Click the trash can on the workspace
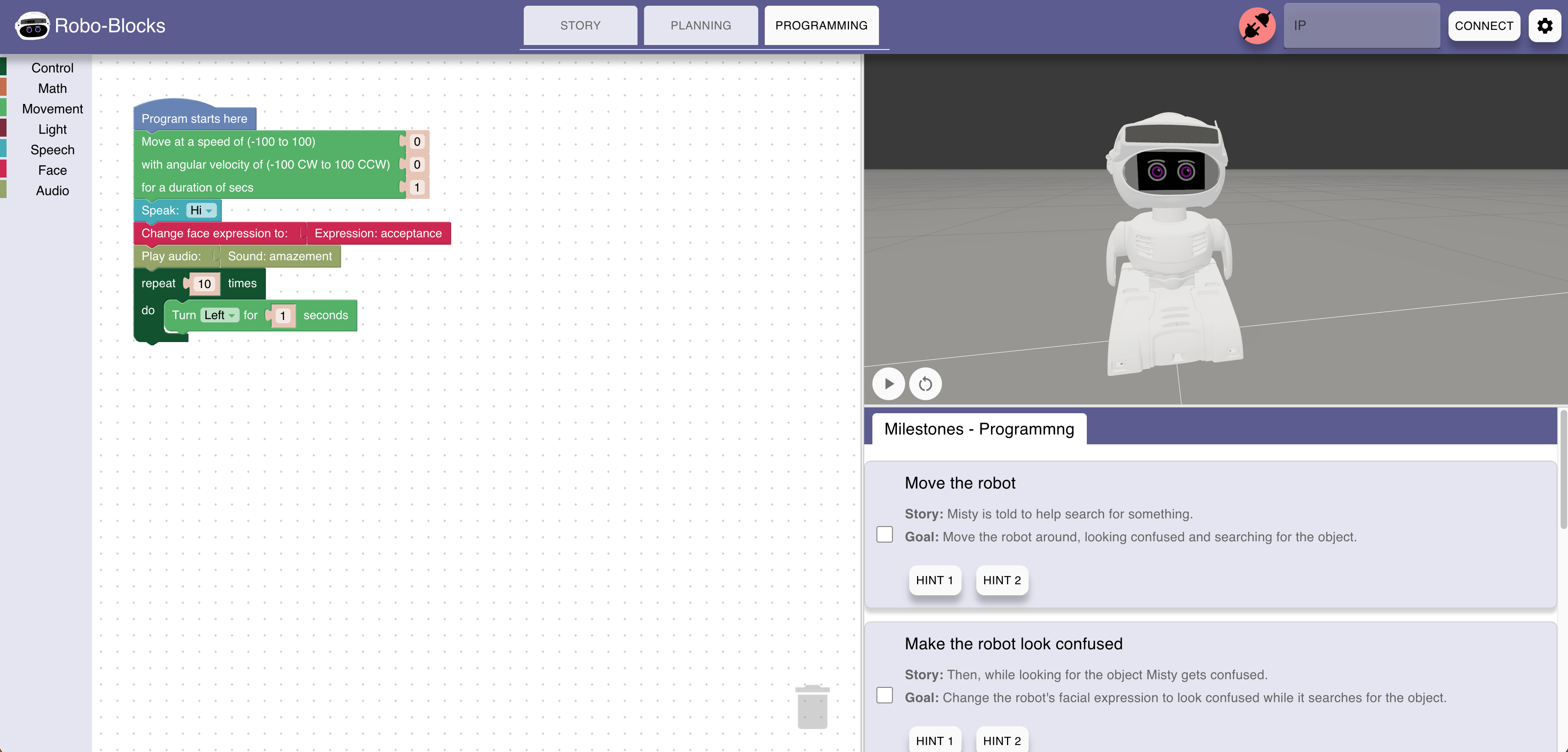The image size is (1568, 752). point(812,706)
